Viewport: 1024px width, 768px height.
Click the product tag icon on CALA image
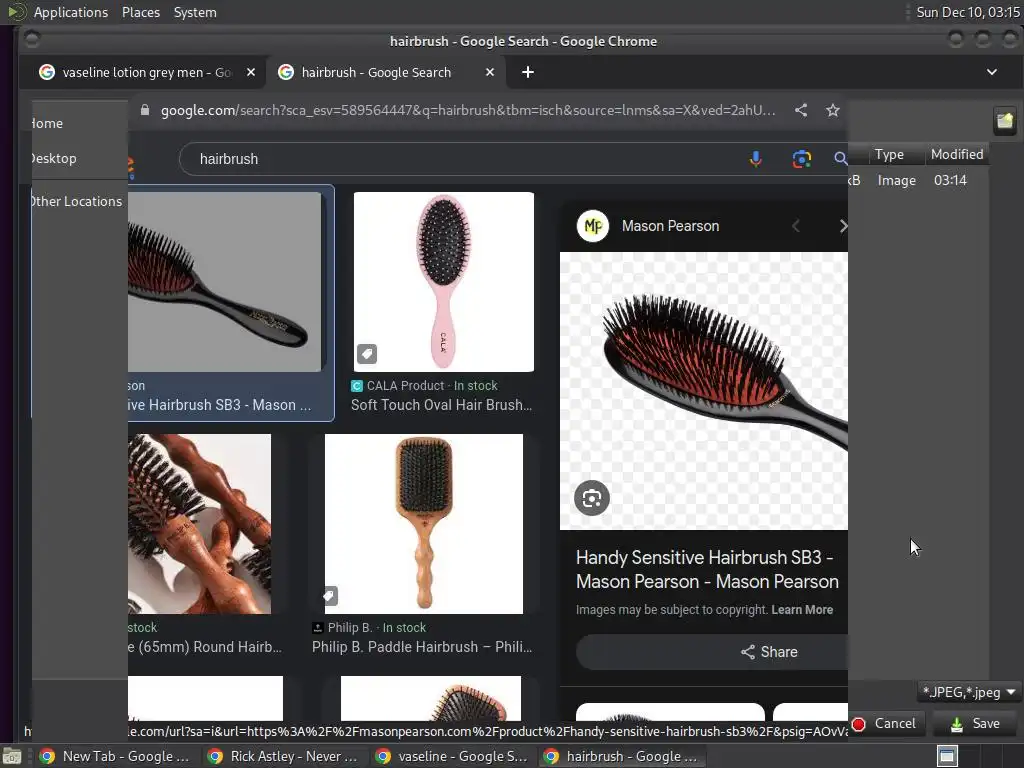[x=366, y=354]
